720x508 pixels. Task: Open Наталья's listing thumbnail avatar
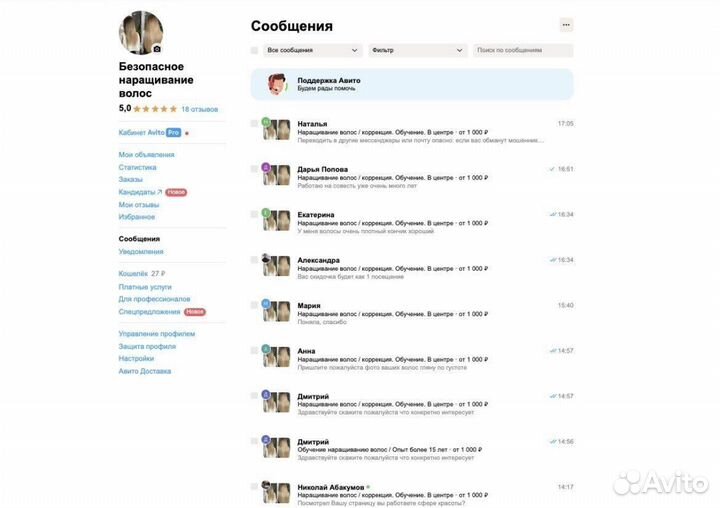point(276,130)
